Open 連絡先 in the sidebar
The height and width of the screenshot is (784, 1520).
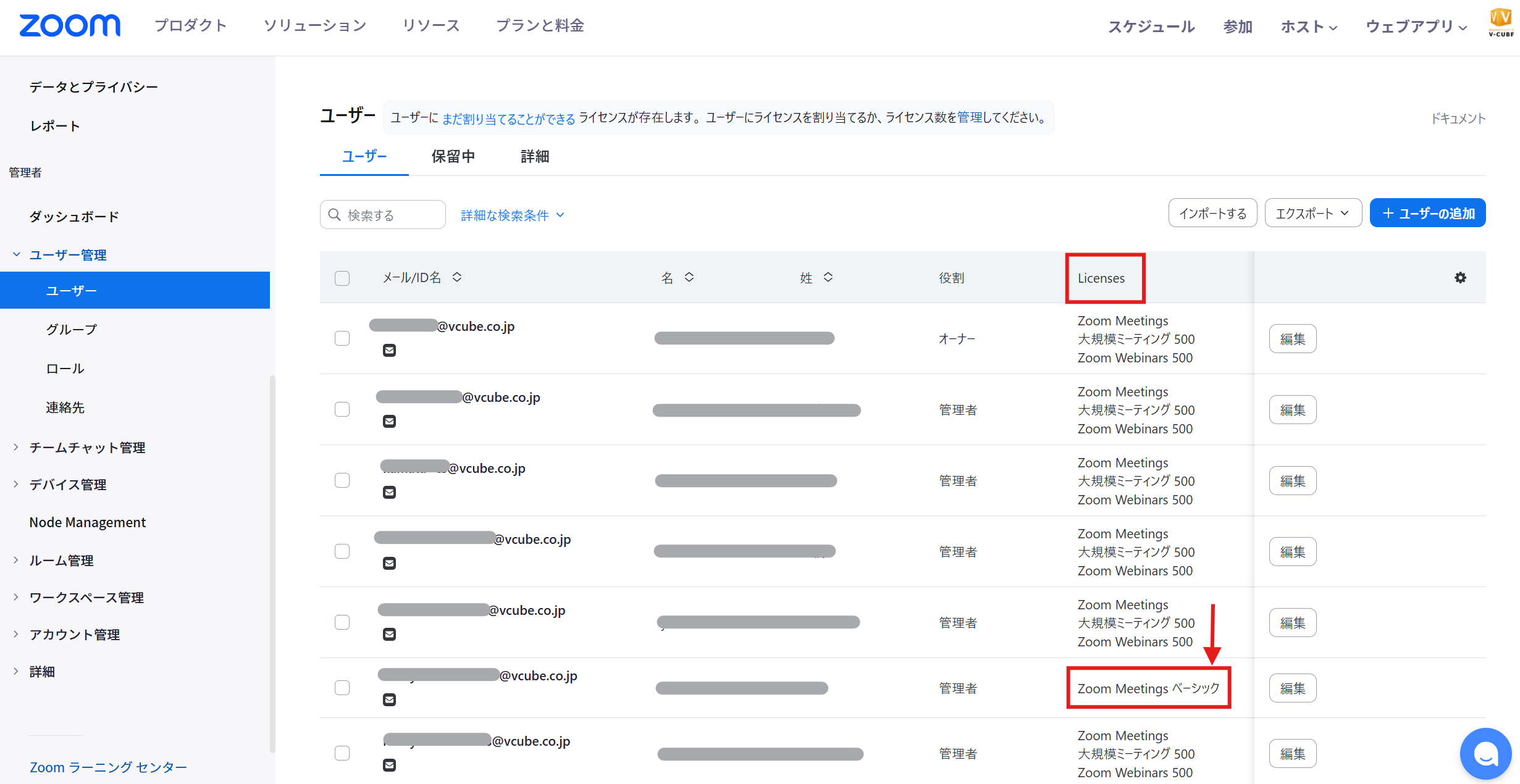pos(65,407)
